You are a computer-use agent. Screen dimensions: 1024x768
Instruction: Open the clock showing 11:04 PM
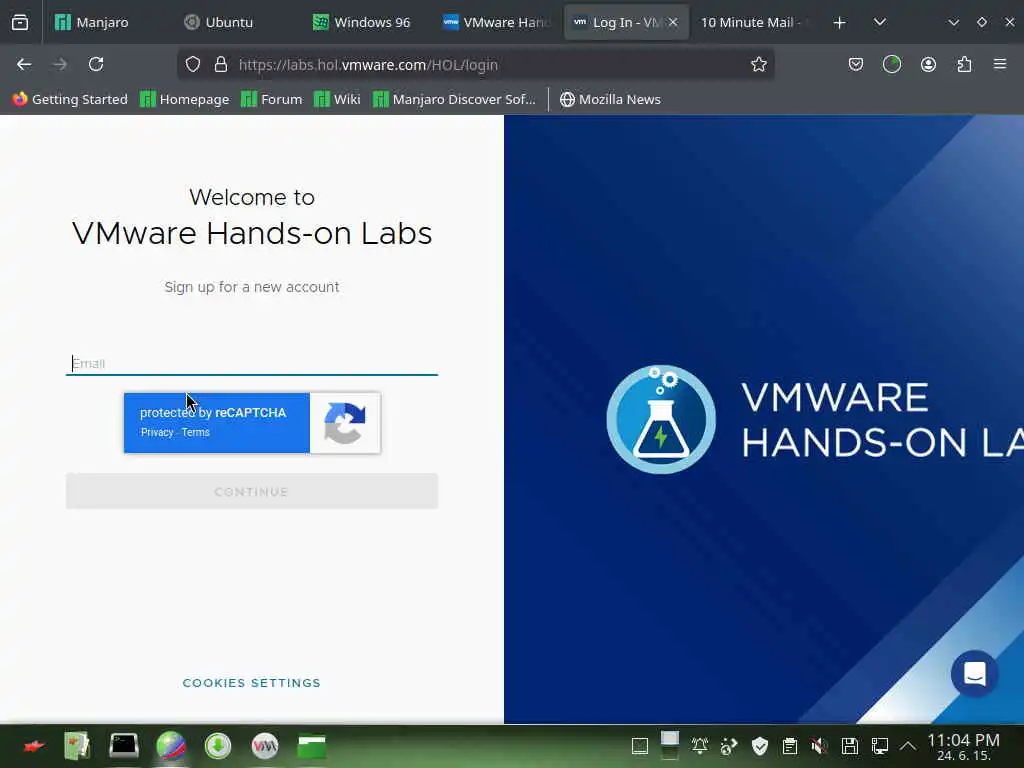(964, 746)
